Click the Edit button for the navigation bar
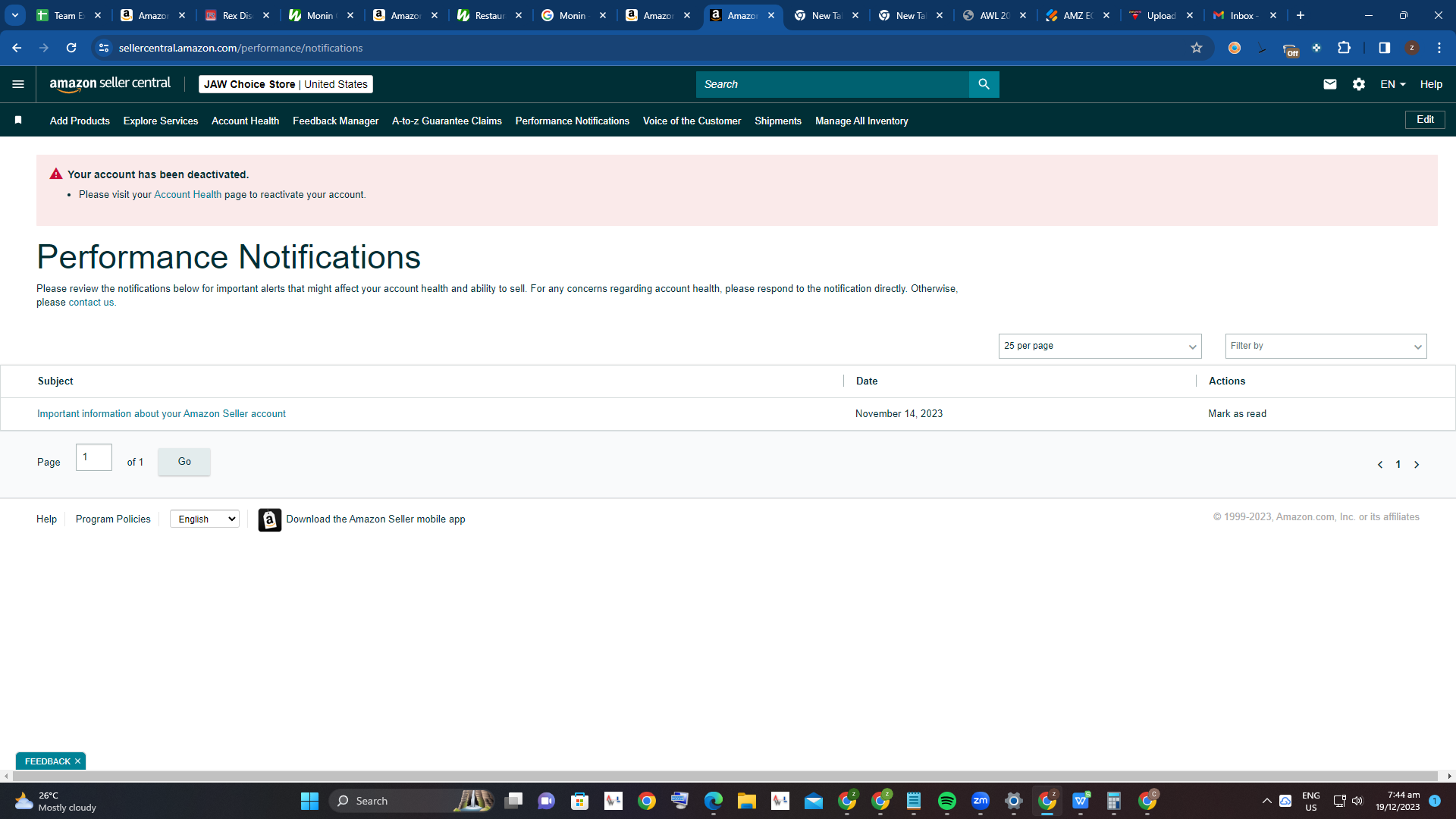This screenshot has height=819, width=1456. pyautogui.click(x=1425, y=120)
